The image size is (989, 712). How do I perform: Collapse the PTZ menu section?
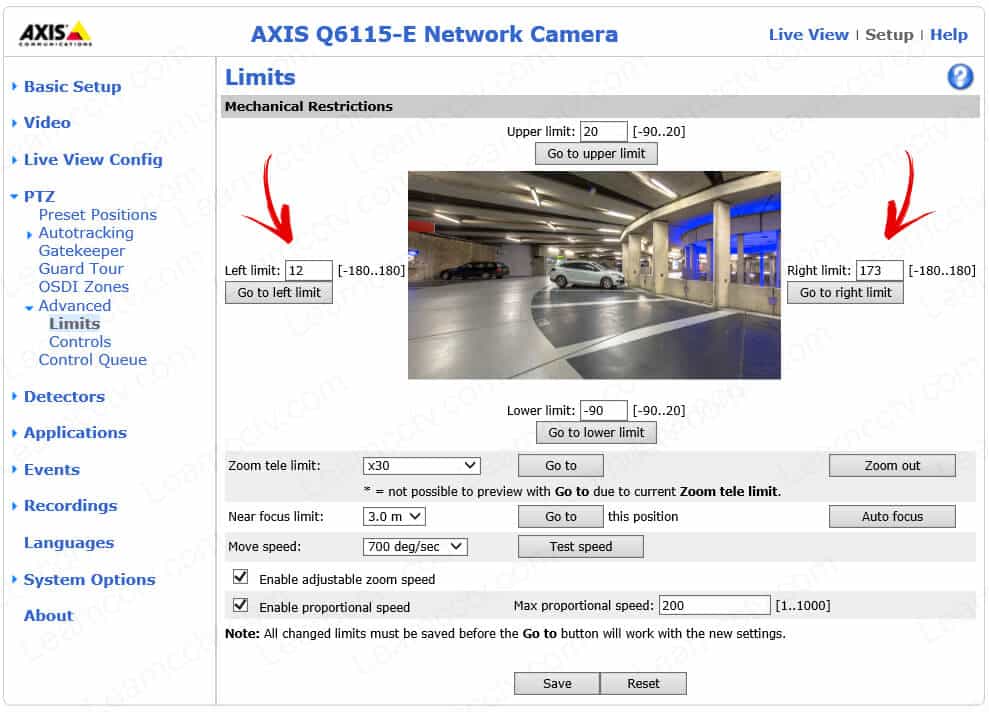(x=39, y=196)
